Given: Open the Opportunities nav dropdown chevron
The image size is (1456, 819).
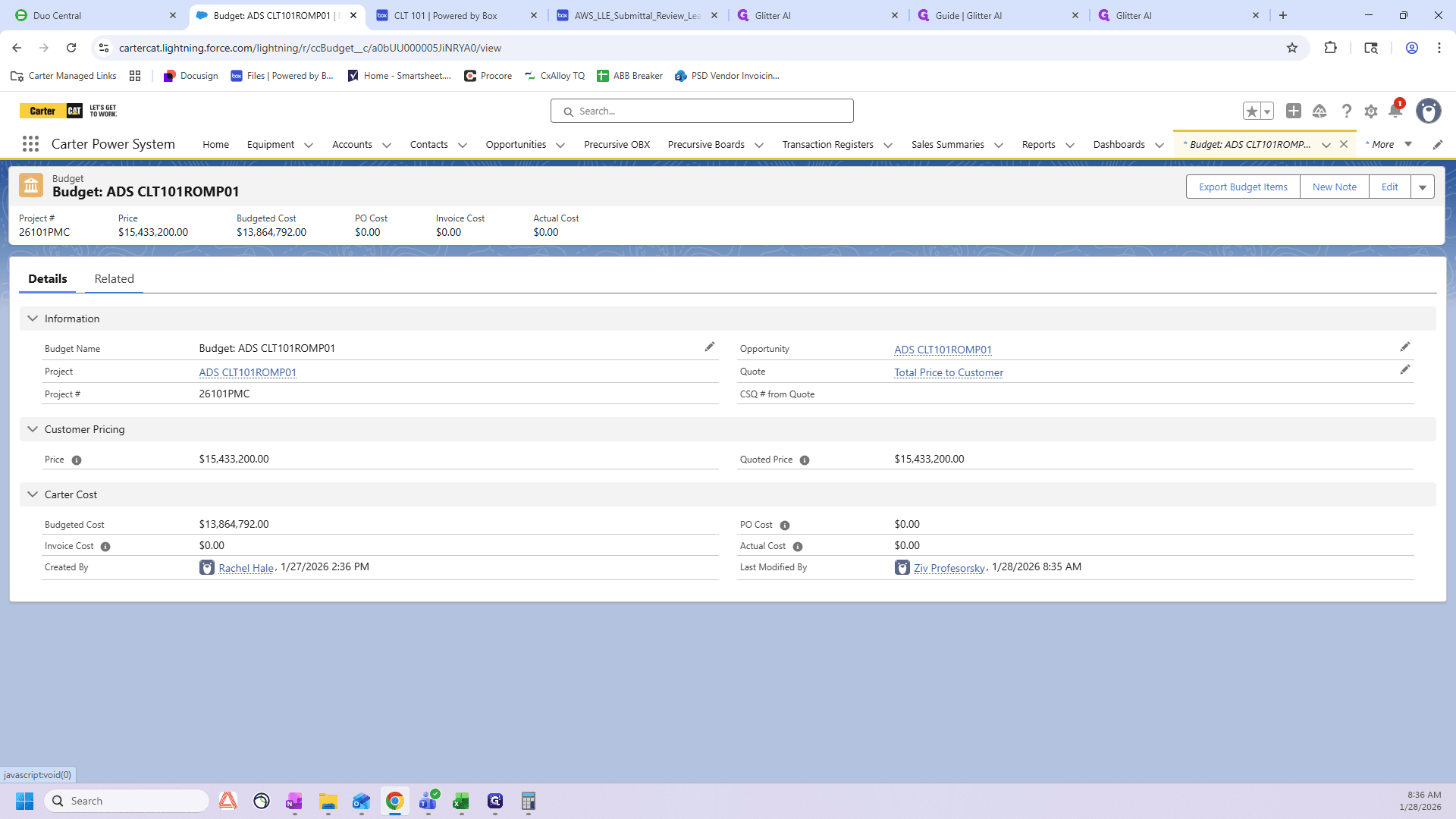Looking at the screenshot, I should point(560,145).
